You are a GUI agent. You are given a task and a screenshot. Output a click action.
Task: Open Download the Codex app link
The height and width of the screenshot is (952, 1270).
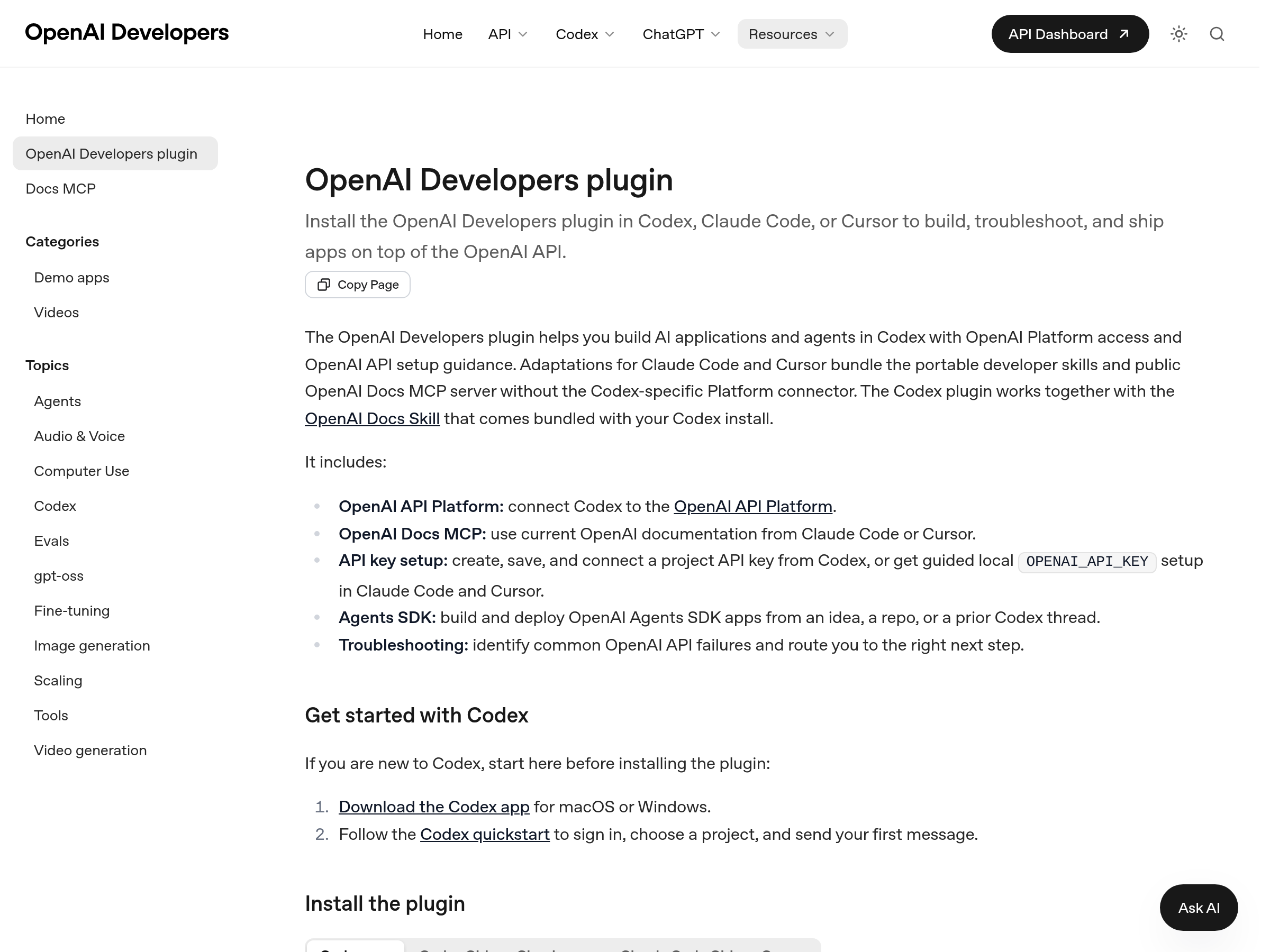(x=434, y=808)
